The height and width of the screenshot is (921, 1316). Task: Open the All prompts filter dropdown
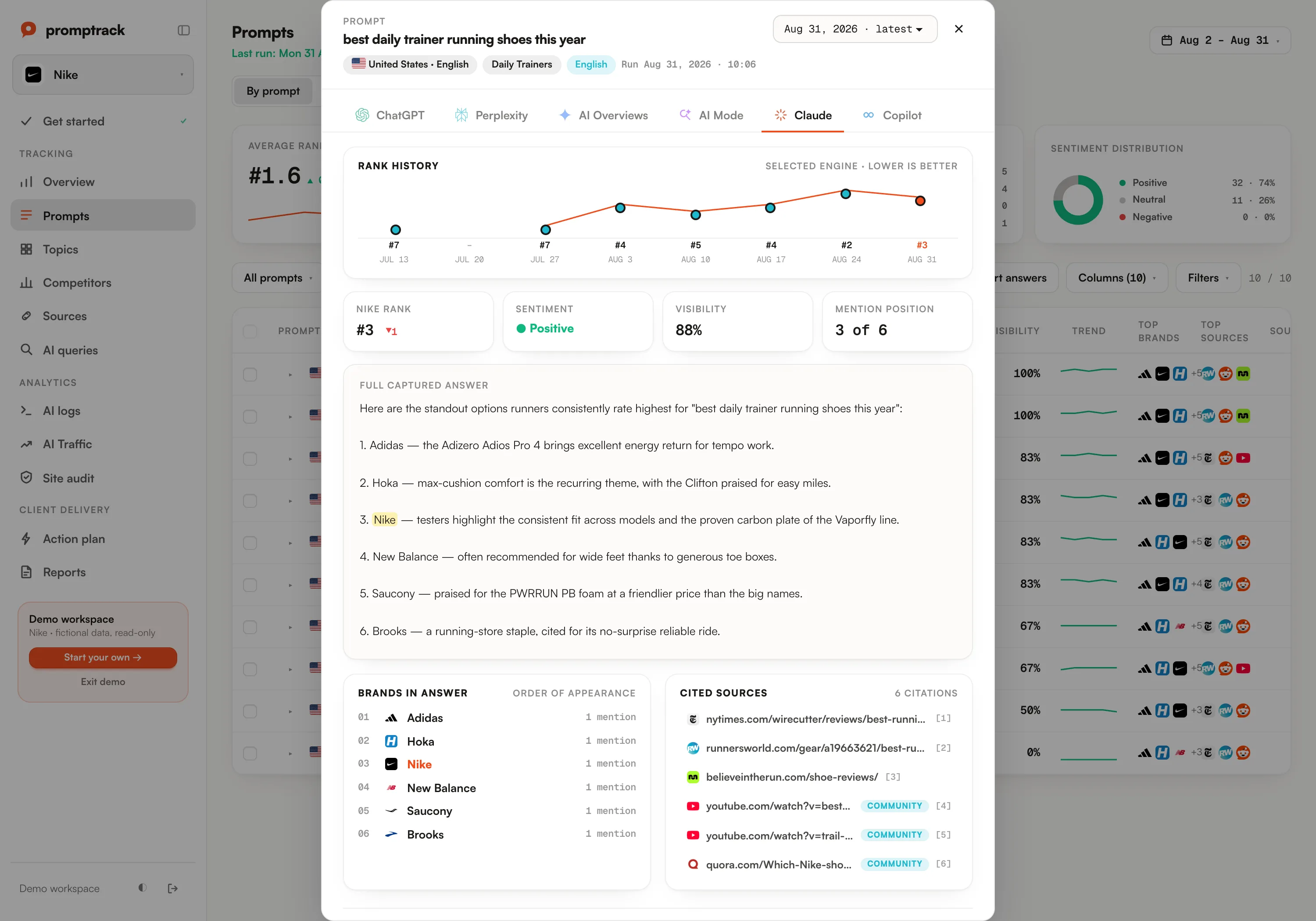tap(278, 278)
